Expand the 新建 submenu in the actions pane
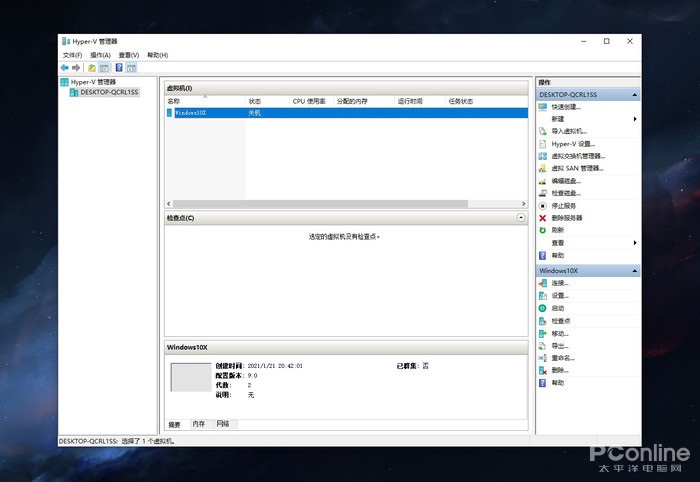700x482 pixels. (x=634, y=119)
